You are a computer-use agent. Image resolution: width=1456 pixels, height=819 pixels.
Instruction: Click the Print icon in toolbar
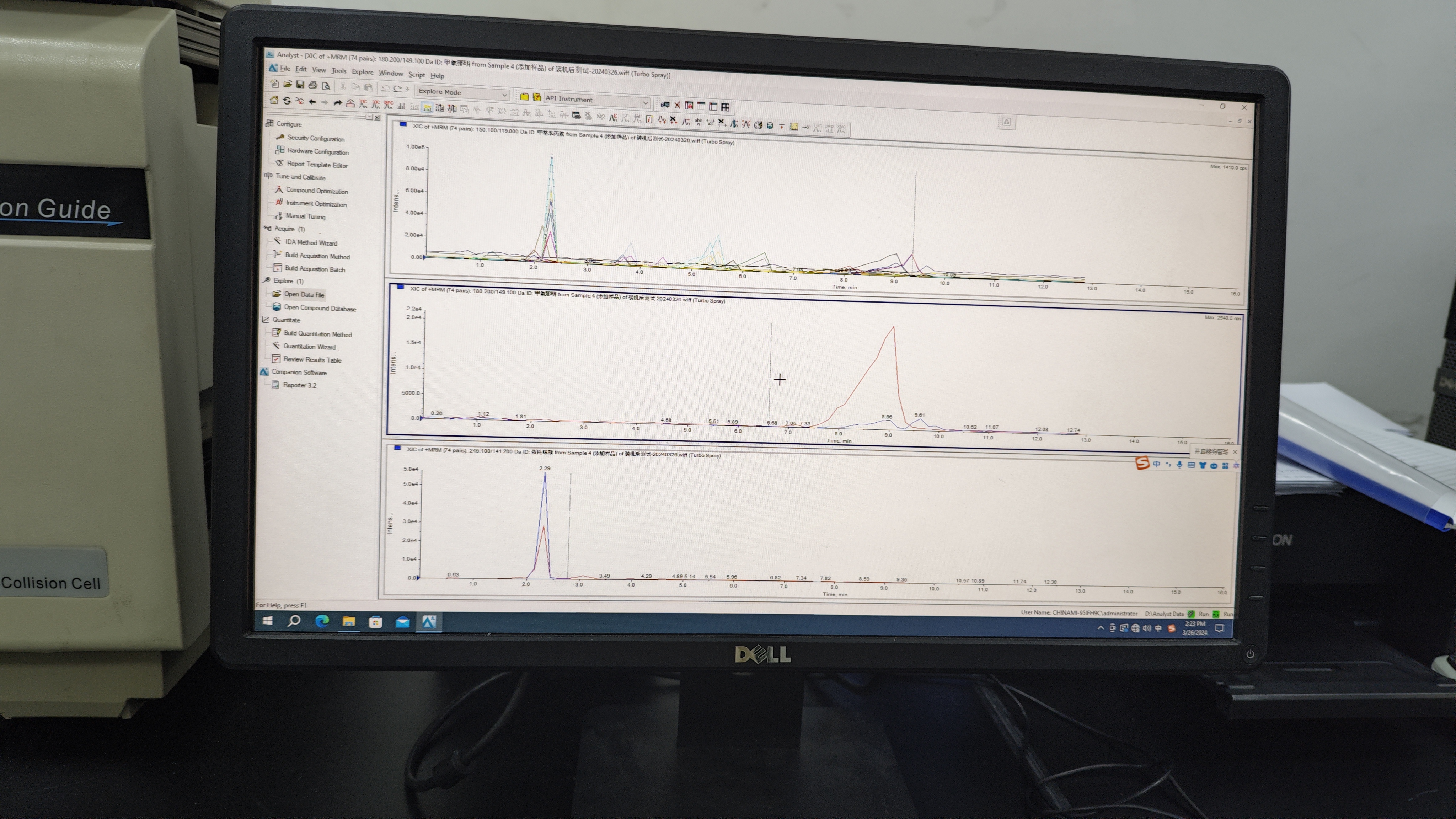coord(312,85)
